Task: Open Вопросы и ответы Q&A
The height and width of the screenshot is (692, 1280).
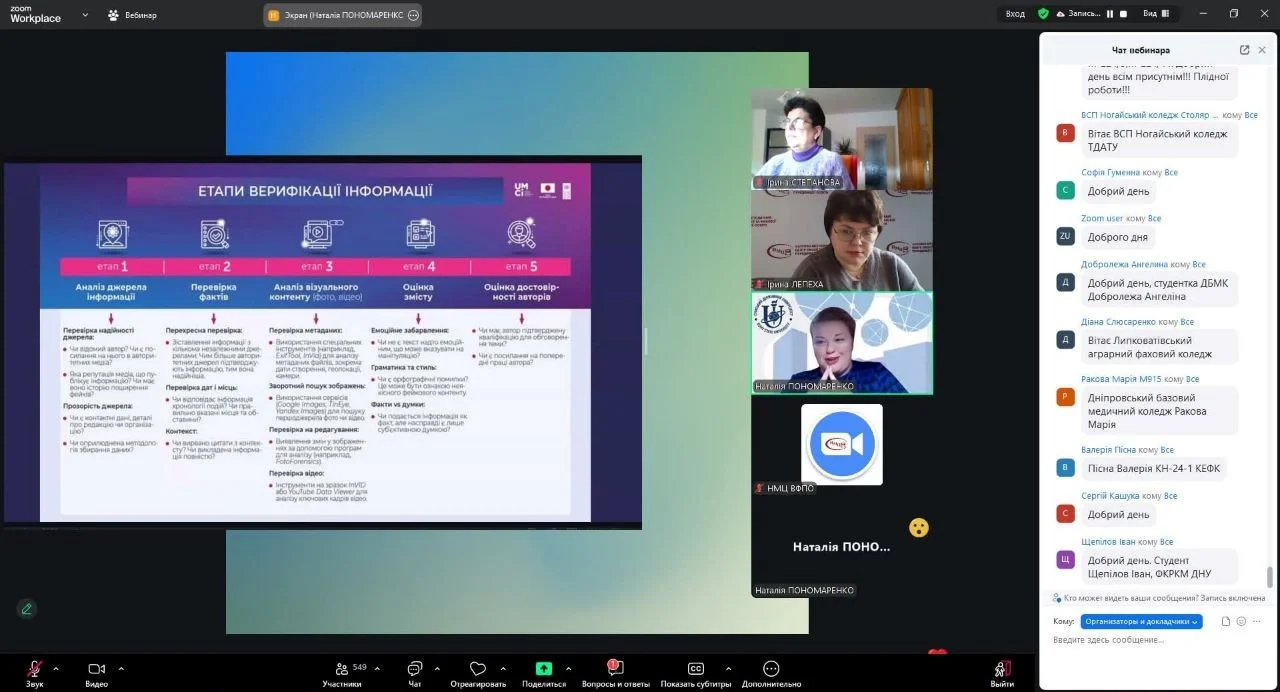Action: coord(614,668)
